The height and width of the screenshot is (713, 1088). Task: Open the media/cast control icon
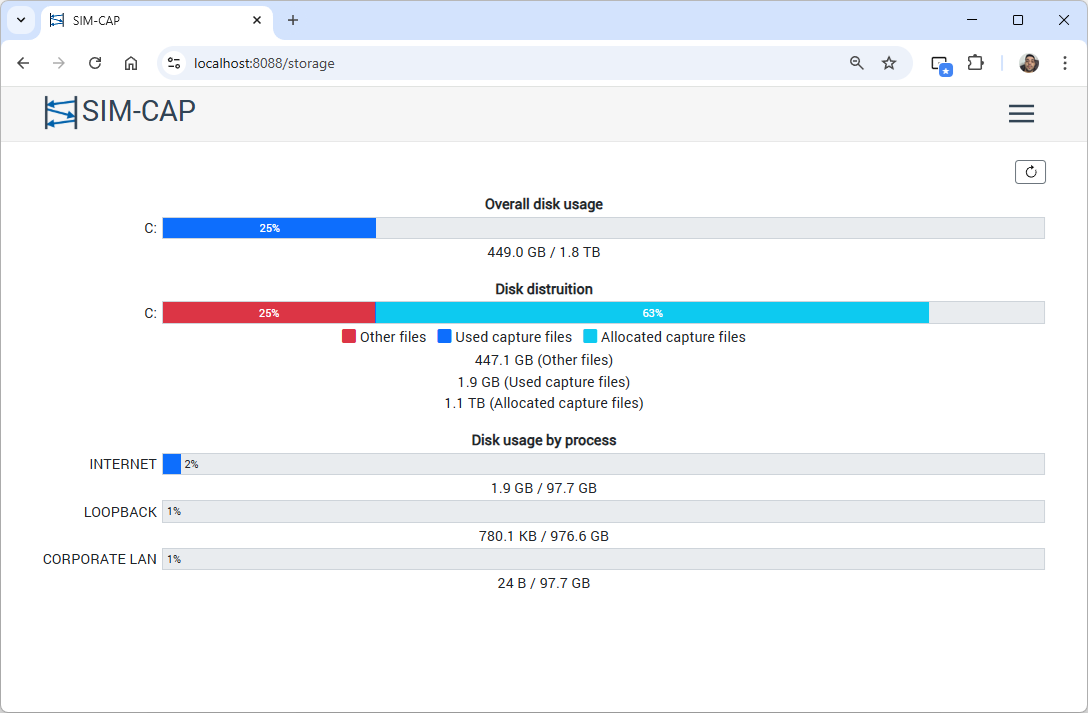click(x=940, y=63)
